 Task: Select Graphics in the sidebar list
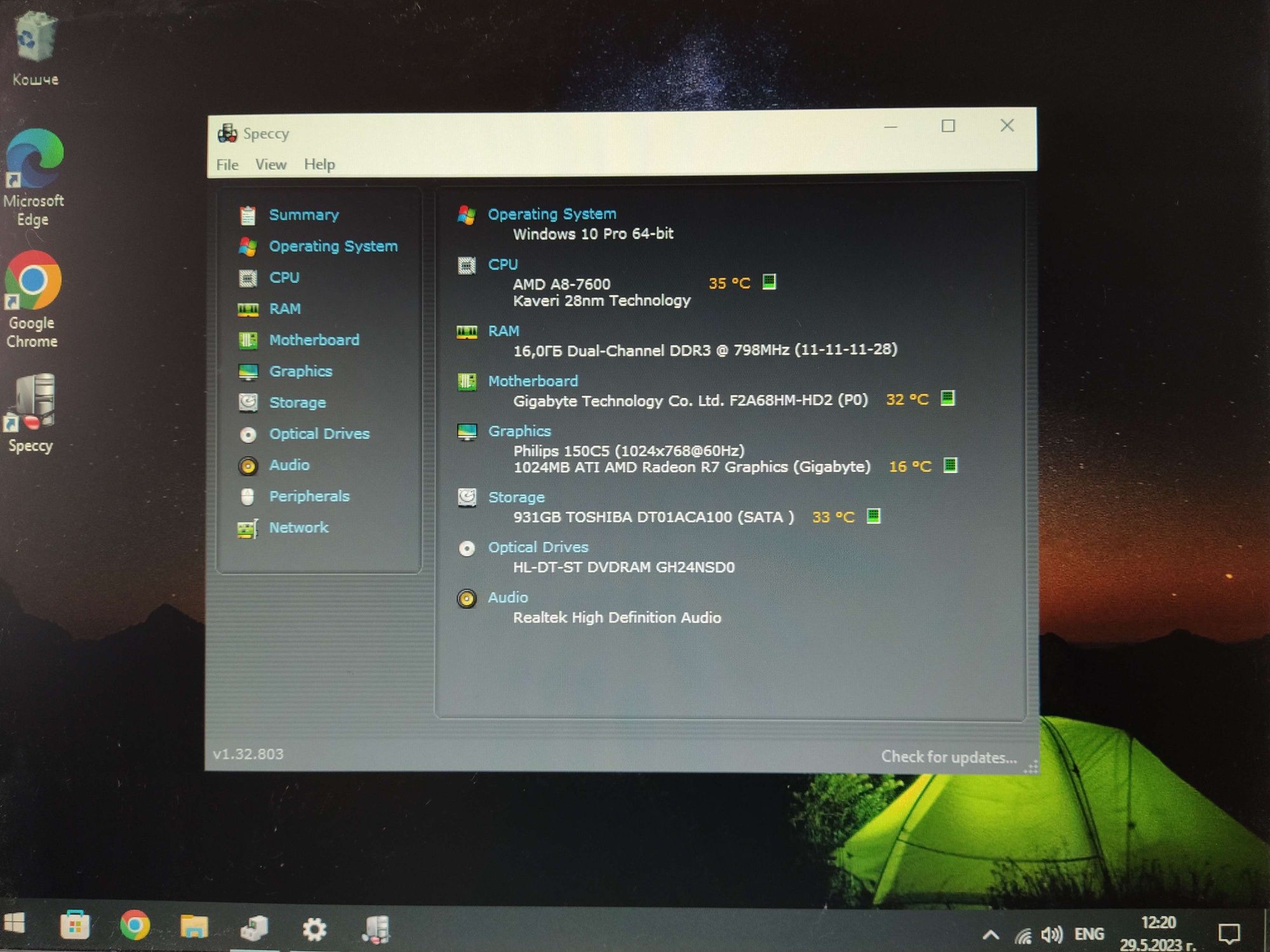click(x=300, y=371)
